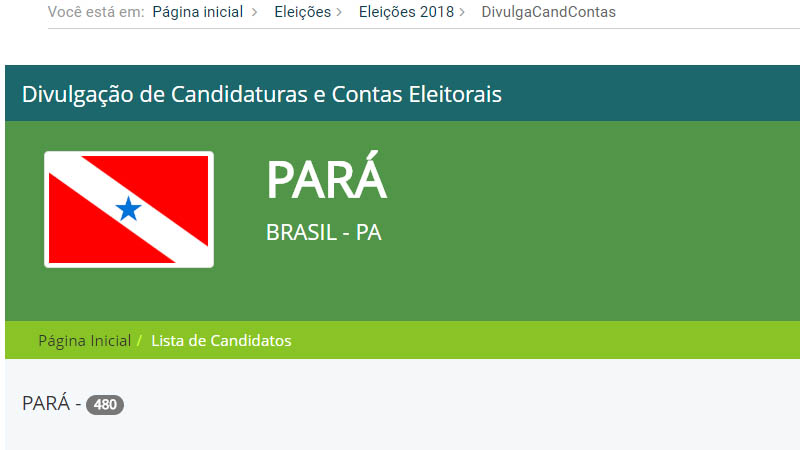The height and width of the screenshot is (450, 800).
Task: Click the chevron after Eleições 2018
Action: click(x=462, y=13)
